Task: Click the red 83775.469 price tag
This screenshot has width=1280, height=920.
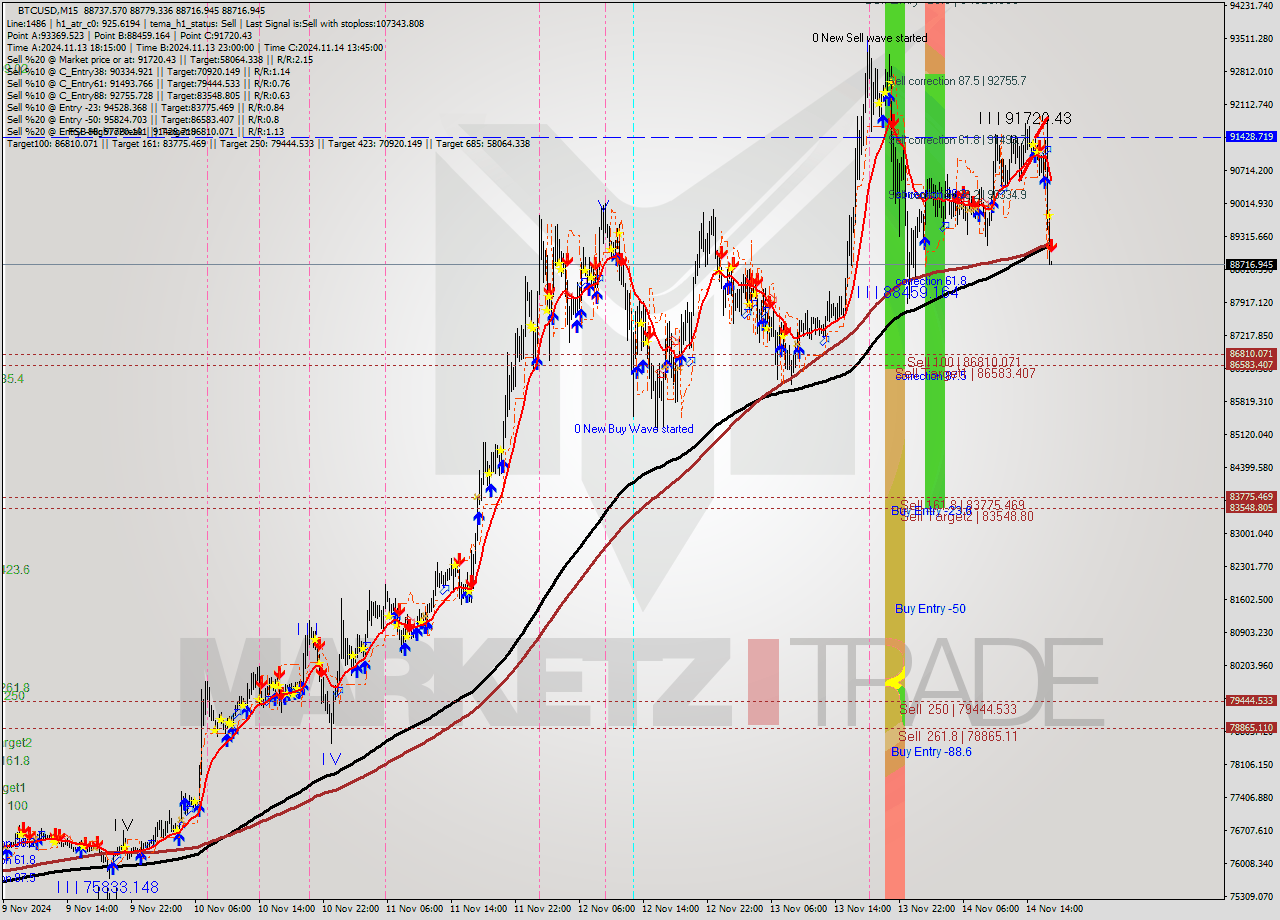Action: click(1251, 497)
